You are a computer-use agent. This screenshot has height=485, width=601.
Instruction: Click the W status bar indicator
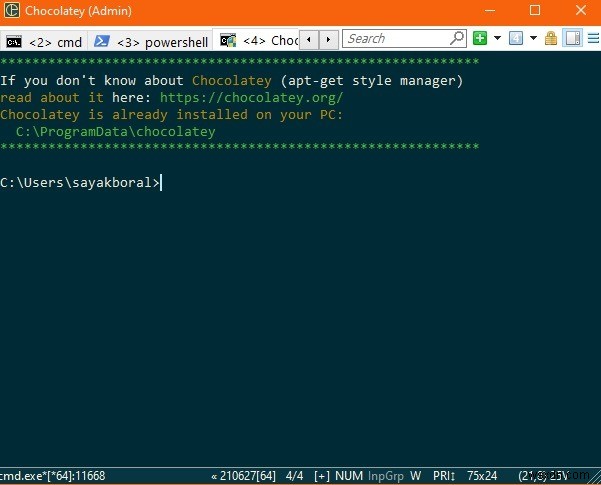coord(415,476)
